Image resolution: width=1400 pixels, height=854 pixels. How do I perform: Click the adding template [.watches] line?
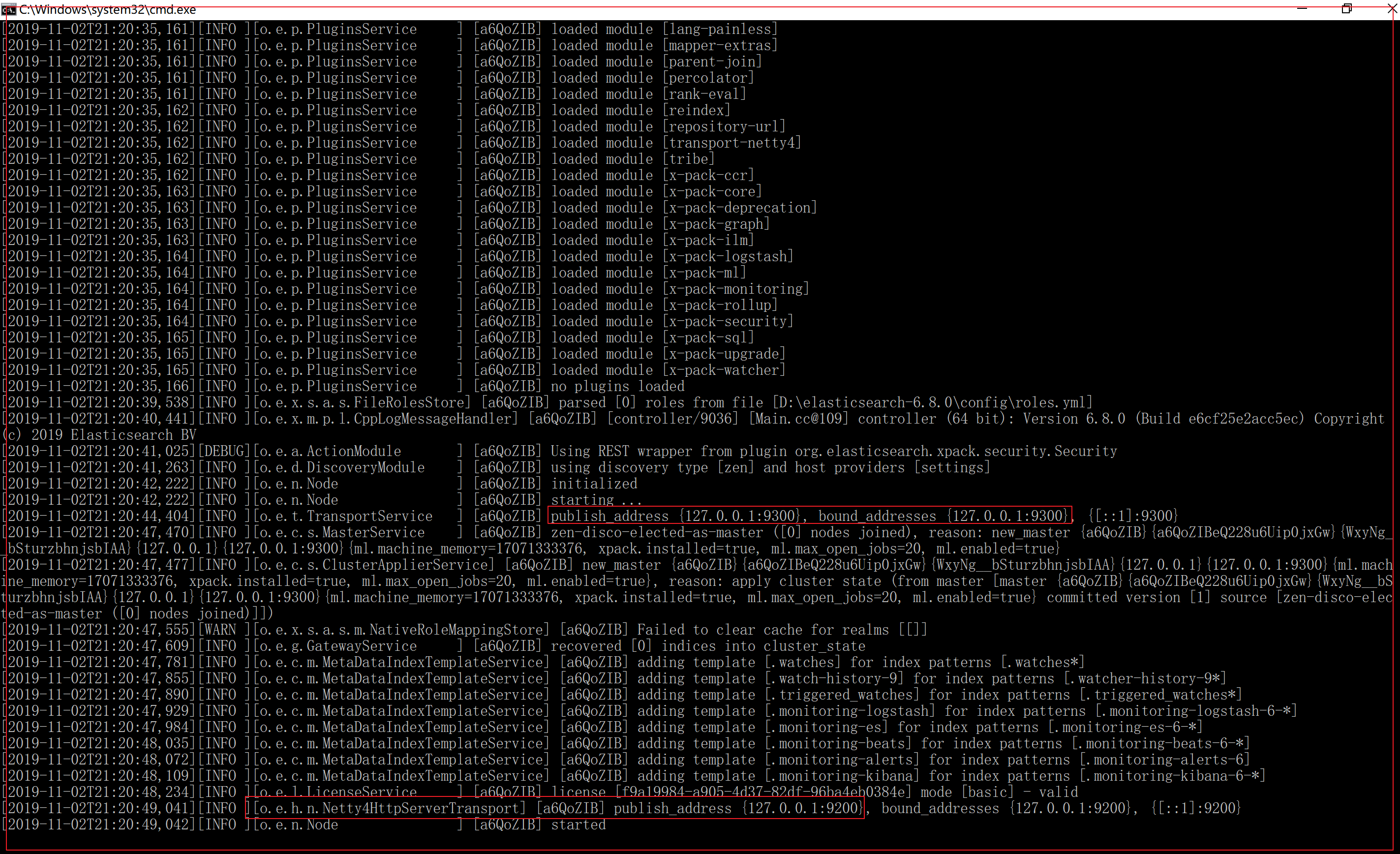(544, 663)
